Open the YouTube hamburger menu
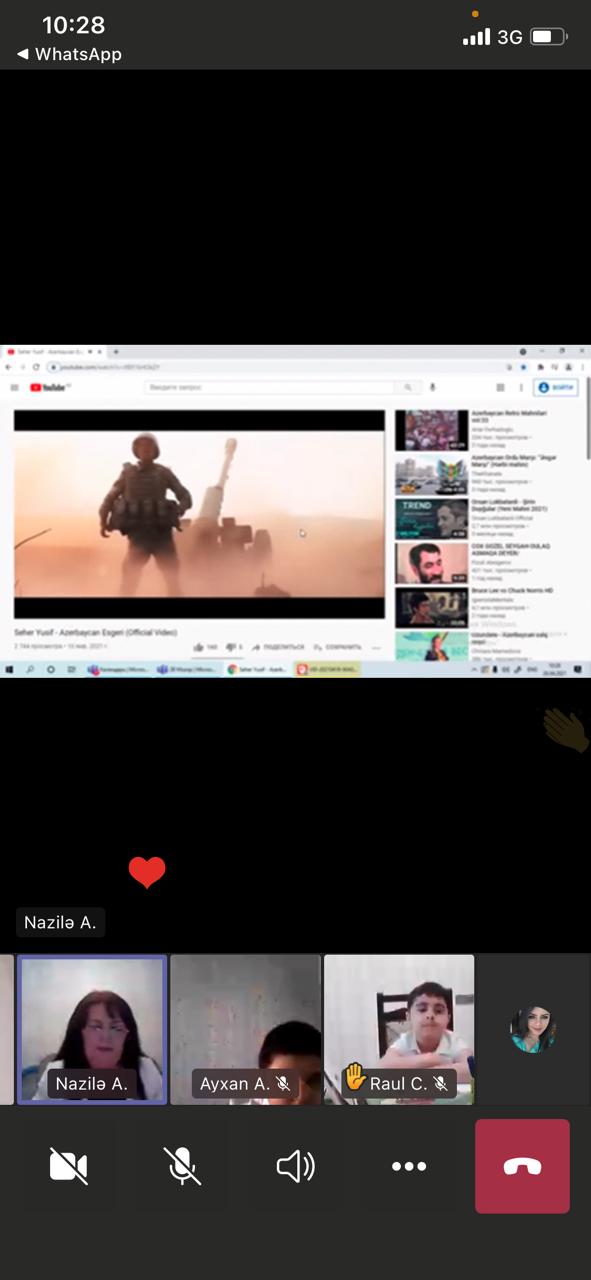Viewport: 591px width, 1280px height. click(x=14, y=387)
